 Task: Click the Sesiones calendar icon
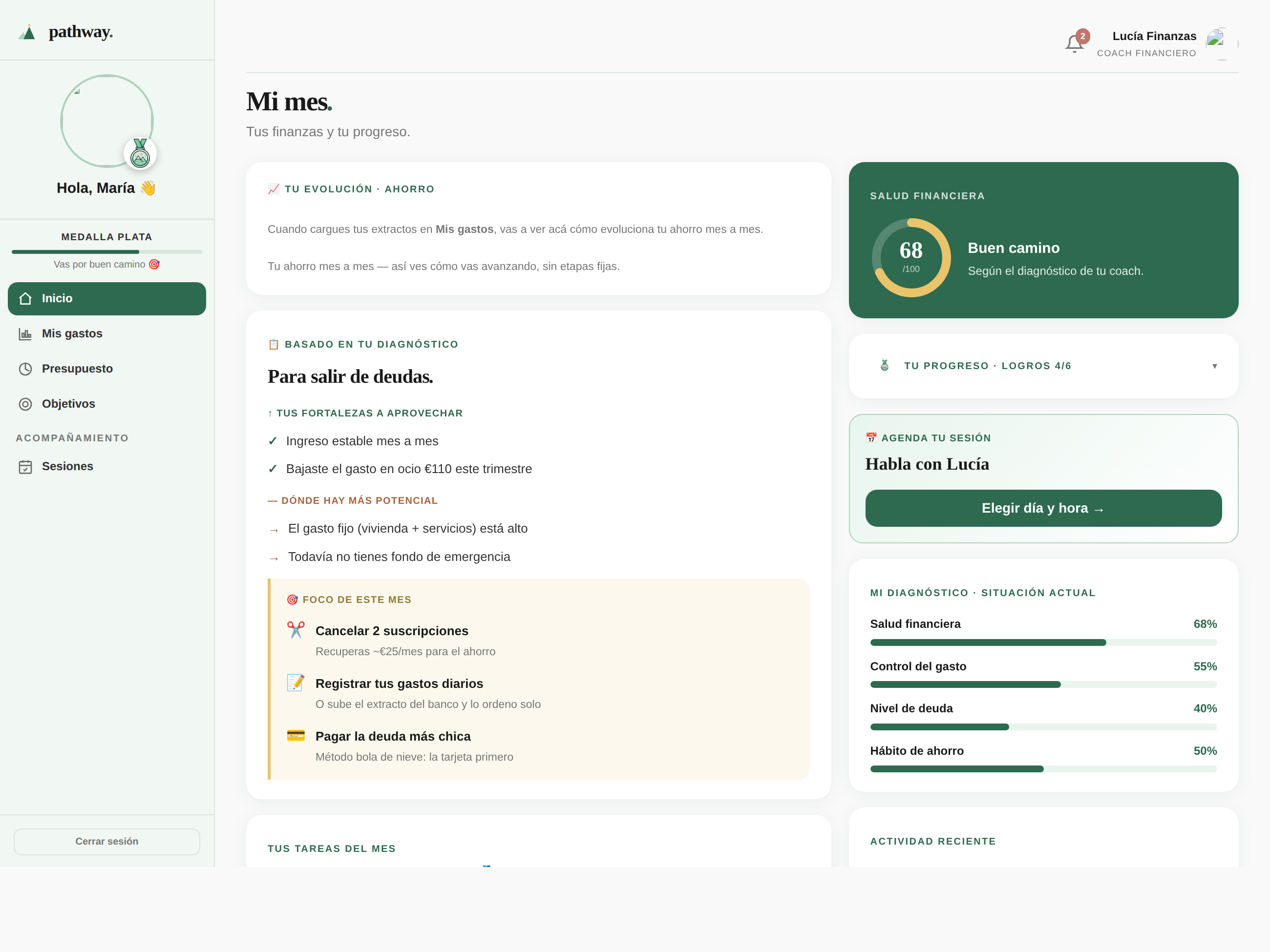point(25,467)
